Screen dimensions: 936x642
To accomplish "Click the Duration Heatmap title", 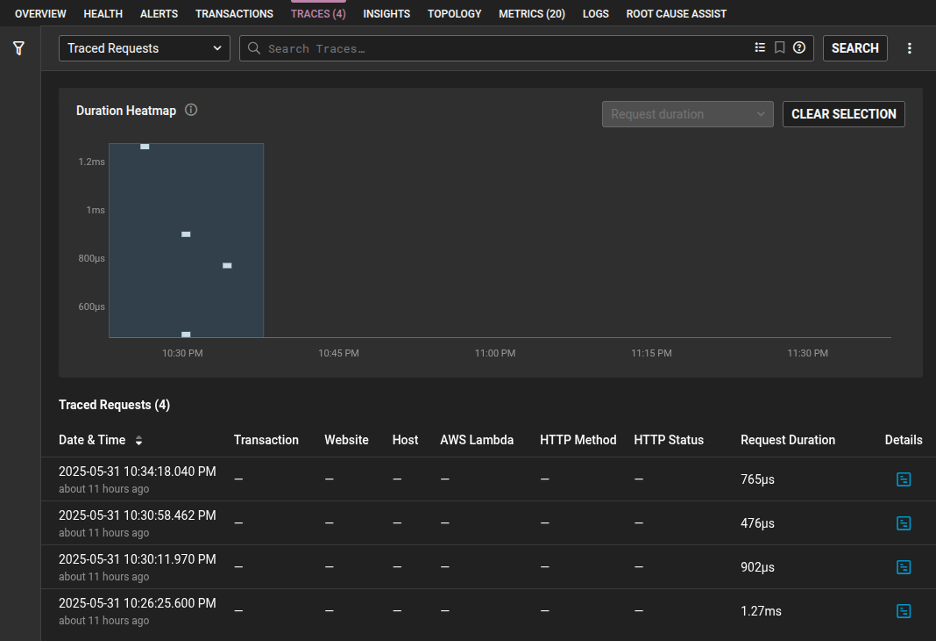I will [x=126, y=110].
